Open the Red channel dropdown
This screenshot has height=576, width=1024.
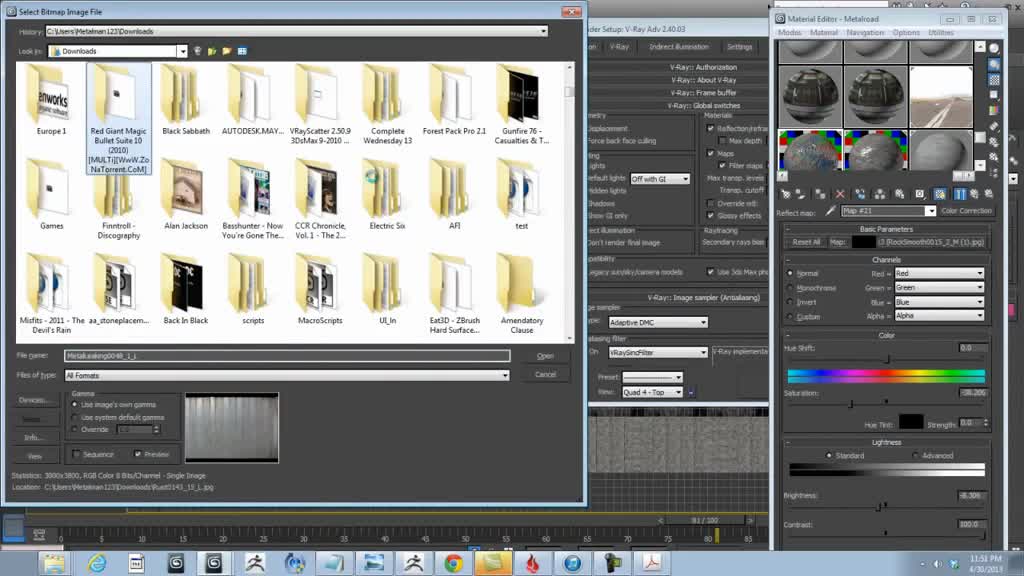(979, 274)
